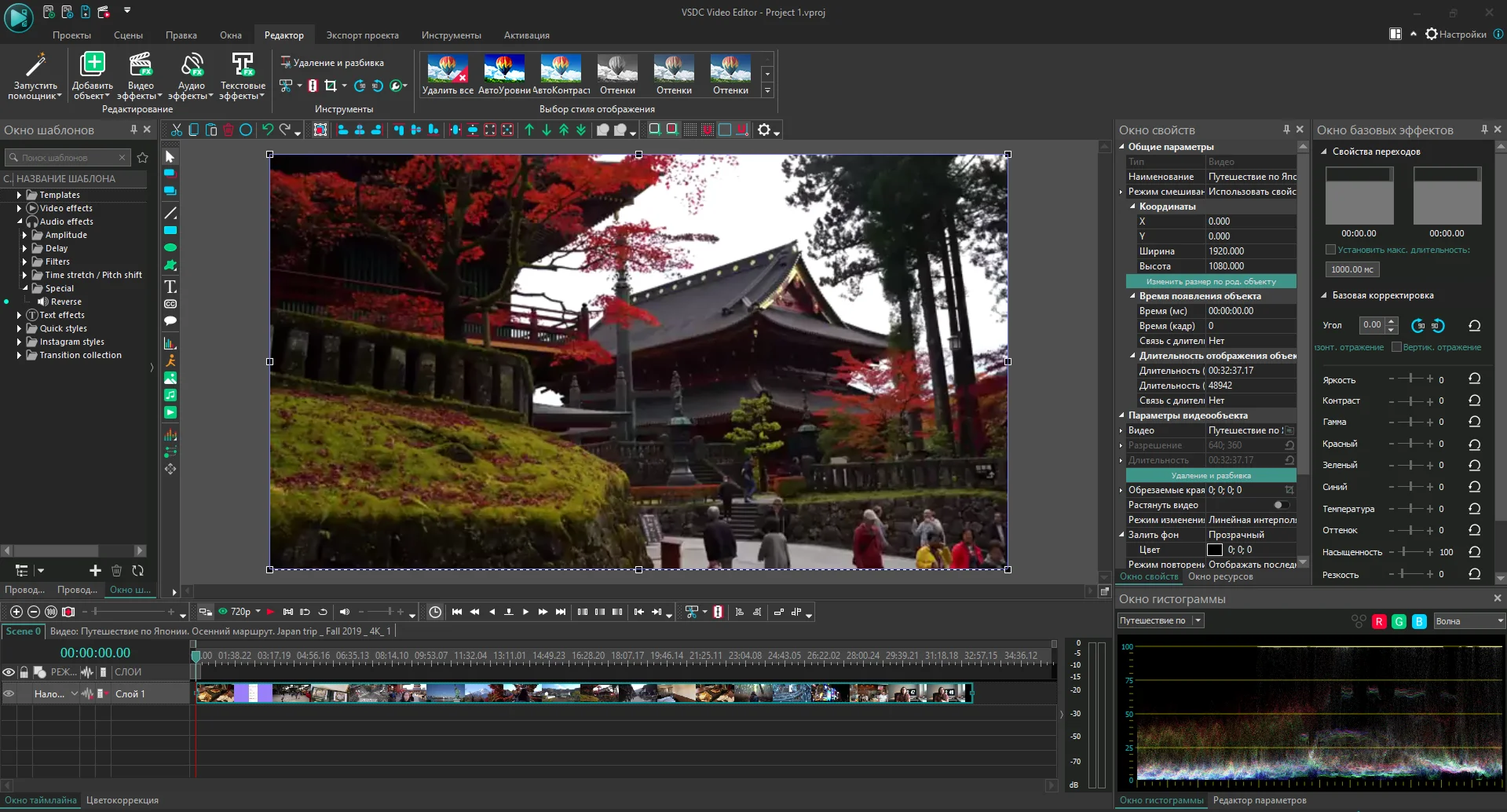Switch to Редактор параметров tab
1507x812 pixels.
click(x=1260, y=800)
